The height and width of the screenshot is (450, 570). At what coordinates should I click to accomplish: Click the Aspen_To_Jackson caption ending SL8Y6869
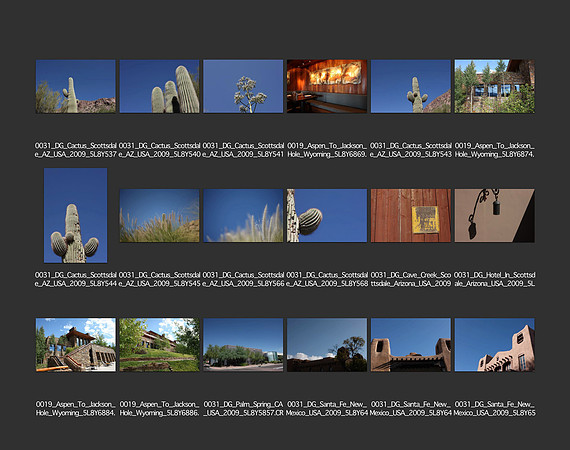coord(327,150)
